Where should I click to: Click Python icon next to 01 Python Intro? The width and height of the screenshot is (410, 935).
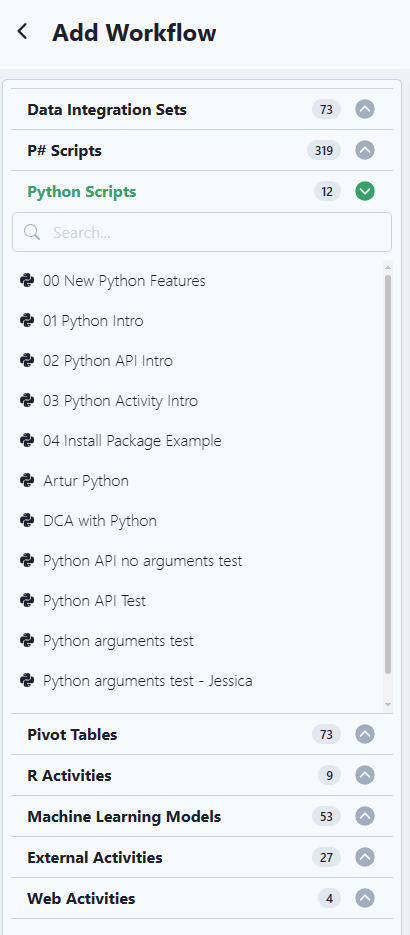click(27, 320)
